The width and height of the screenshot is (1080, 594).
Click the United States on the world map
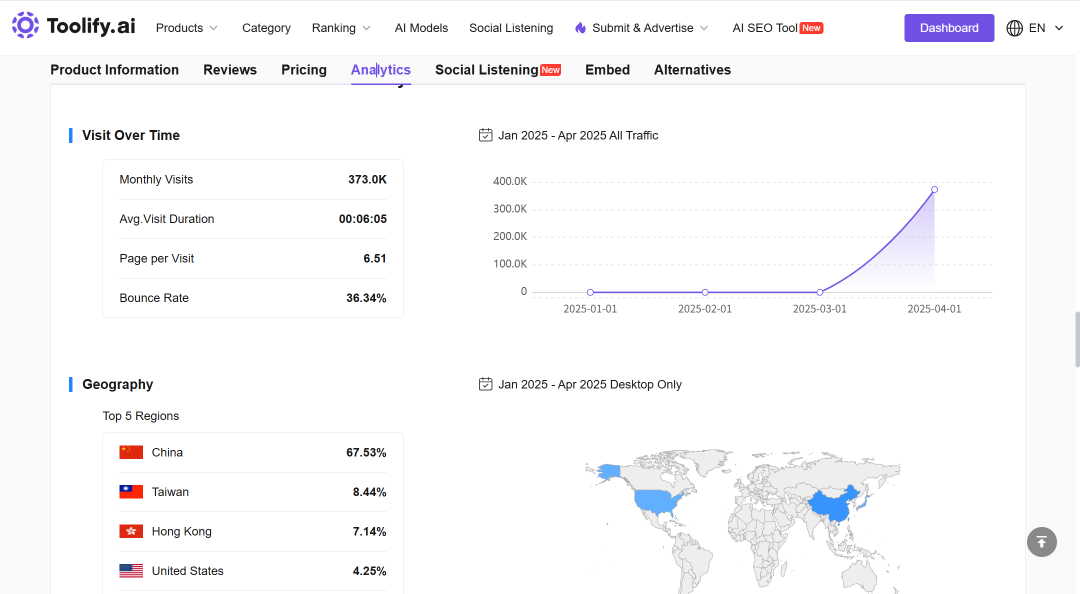(658, 501)
